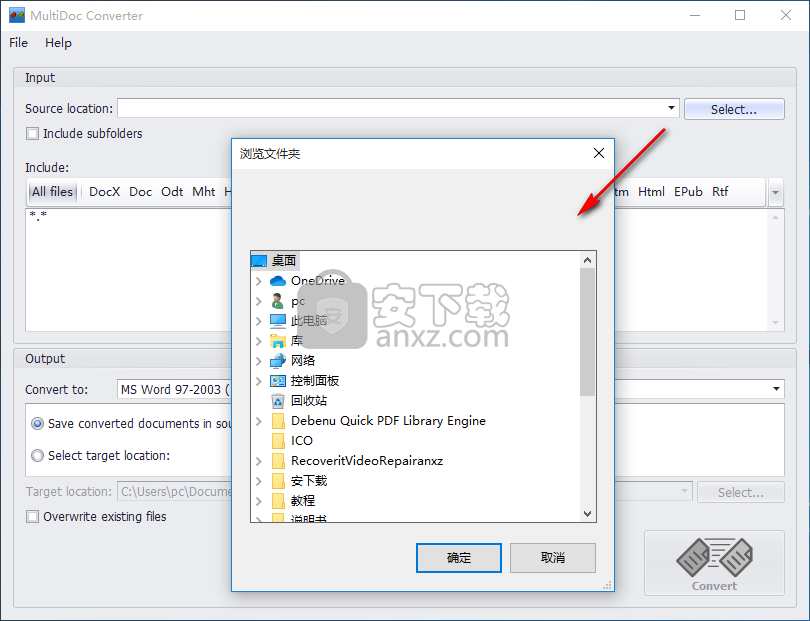Select the DocX filter tab
The height and width of the screenshot is (621, 810).
104,192
